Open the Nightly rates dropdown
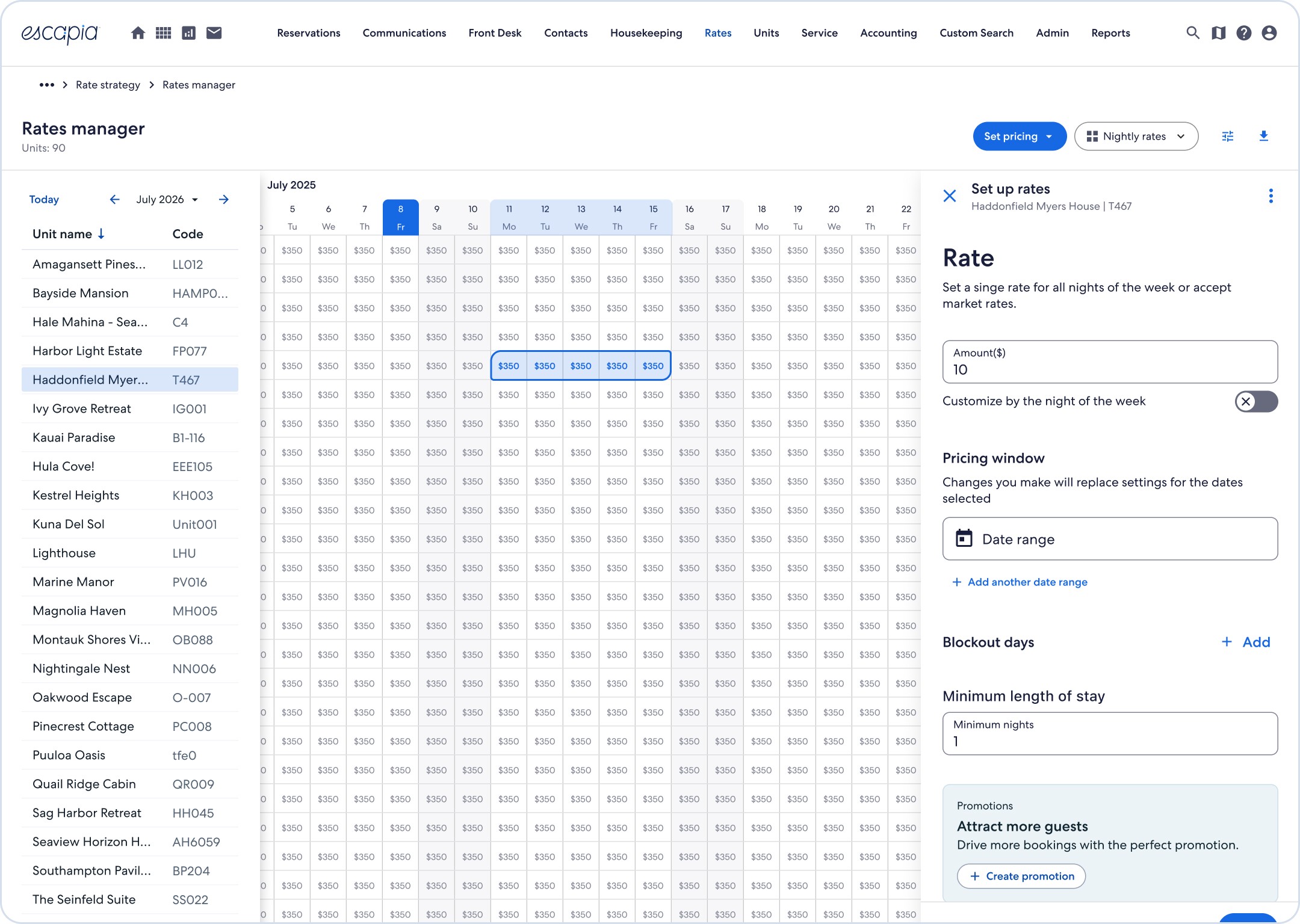Image resolution: width=1300 pixels, height=924 pixels. click(x=1136, y=137)
